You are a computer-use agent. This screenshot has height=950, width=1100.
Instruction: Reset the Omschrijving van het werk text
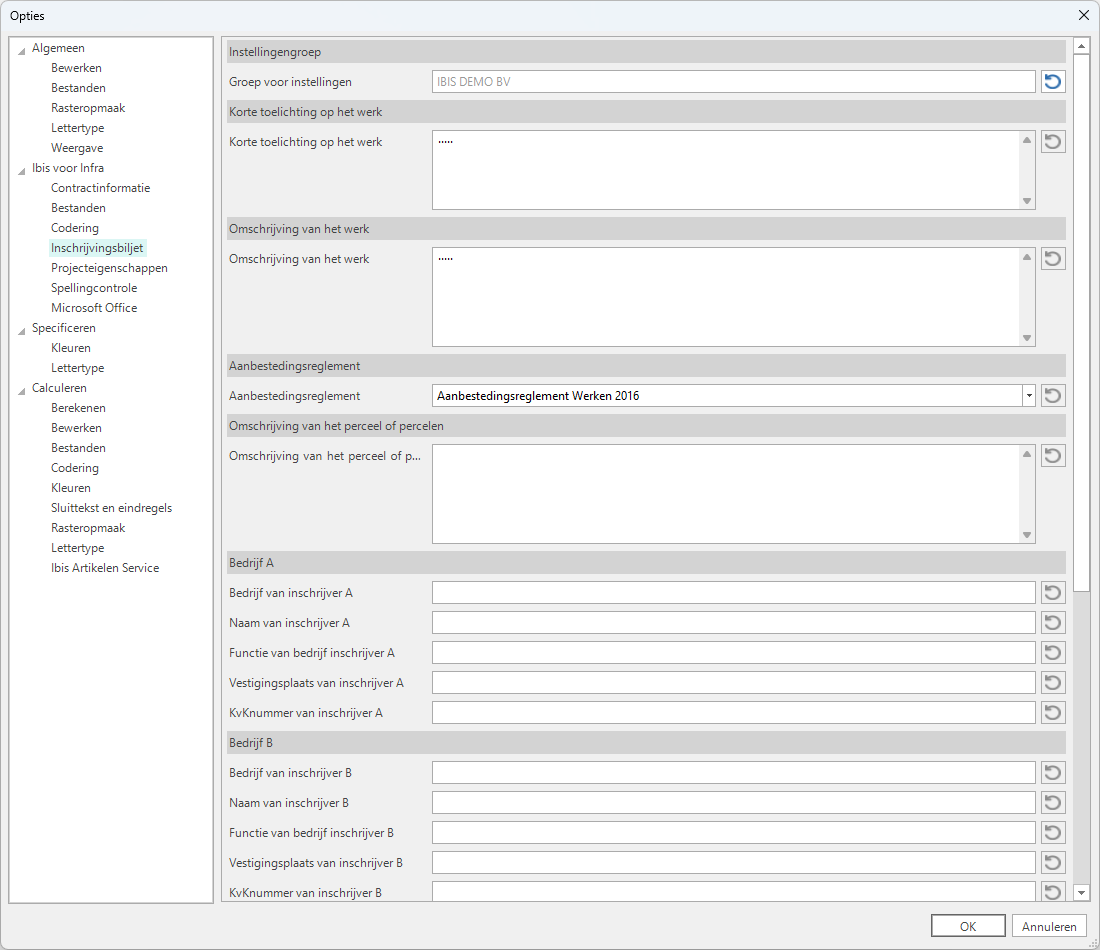1052,259
